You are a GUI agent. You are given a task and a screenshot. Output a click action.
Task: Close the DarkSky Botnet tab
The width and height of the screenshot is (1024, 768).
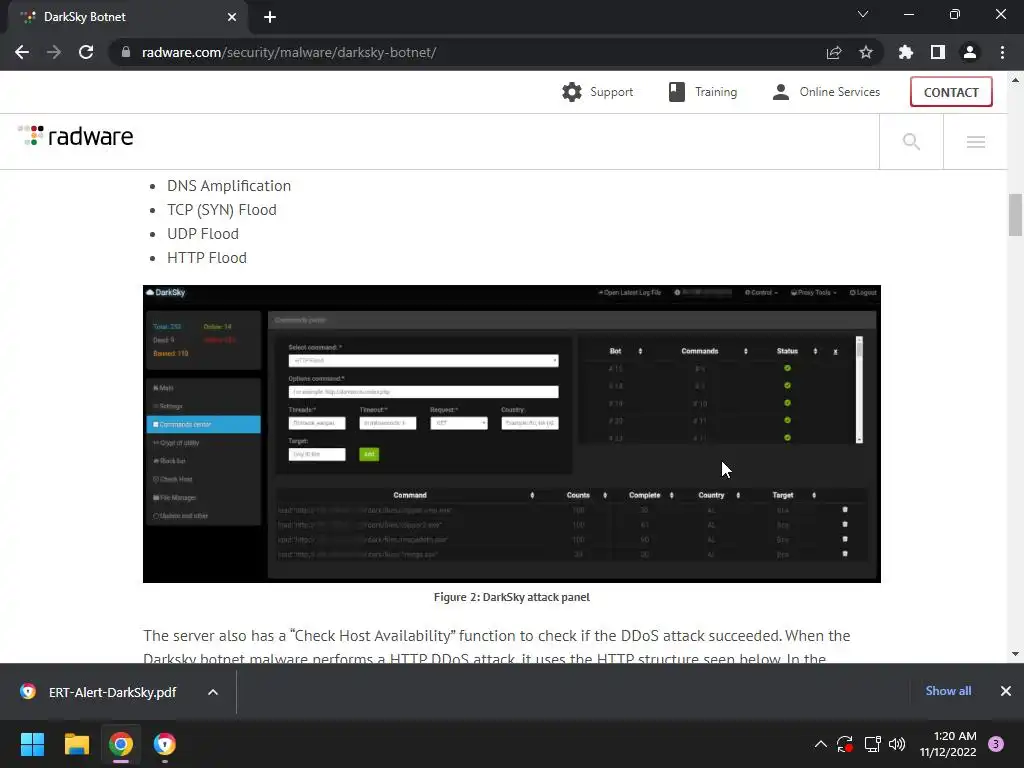point(232,17)
